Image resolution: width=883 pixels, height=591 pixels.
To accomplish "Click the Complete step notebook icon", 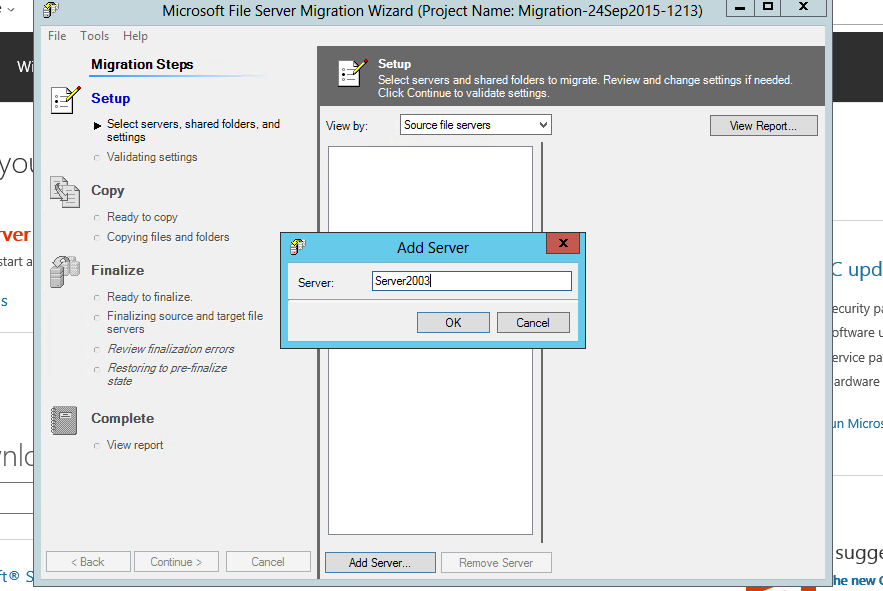I will (x=64, y=420).
